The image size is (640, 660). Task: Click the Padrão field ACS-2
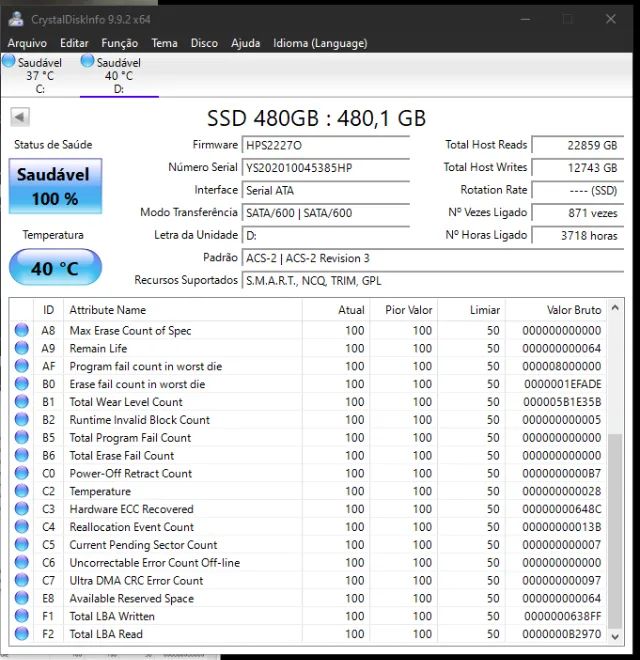[433, 258]
